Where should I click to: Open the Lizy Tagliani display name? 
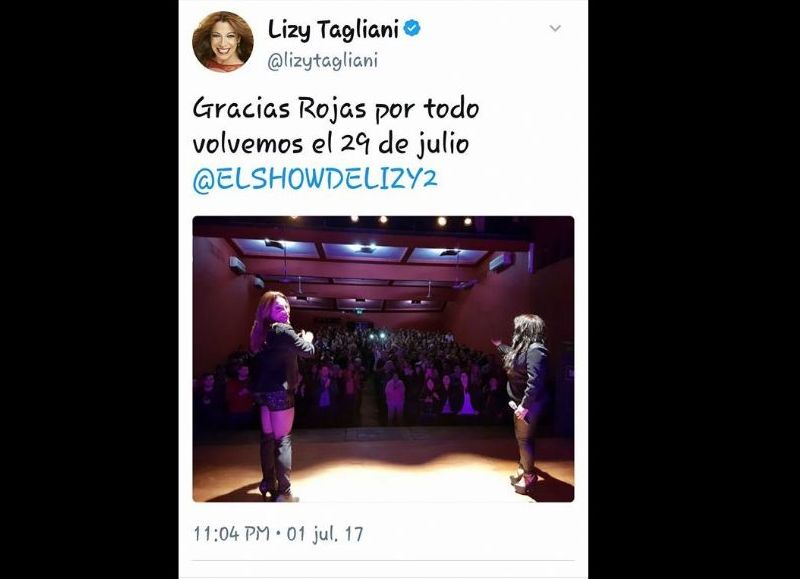pyautogui.click(x=333, y=29)
